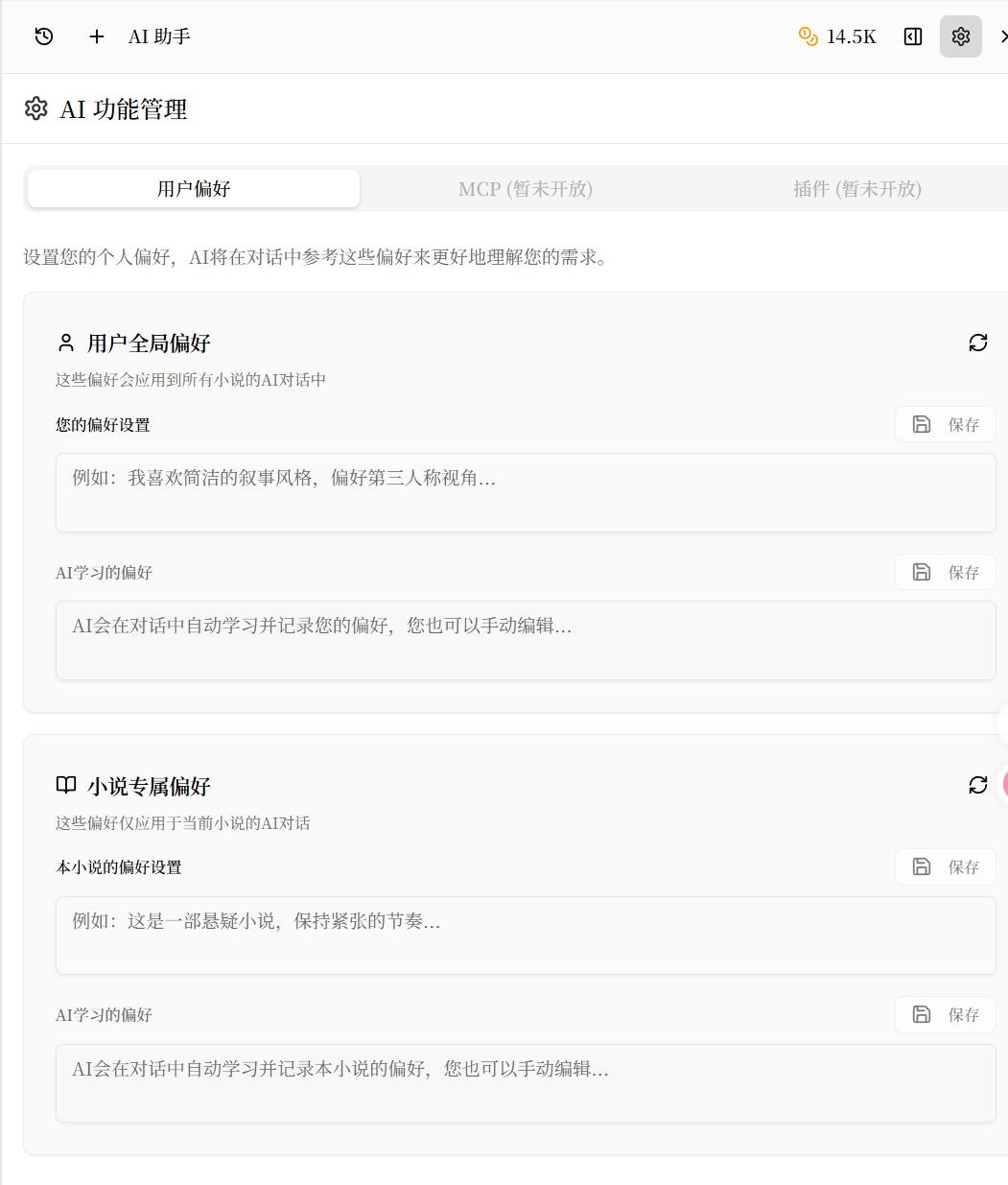Save global AI学习的偏好 with 保存 button
Viewport: 1008px width, 1185px height.
(945, 572)
